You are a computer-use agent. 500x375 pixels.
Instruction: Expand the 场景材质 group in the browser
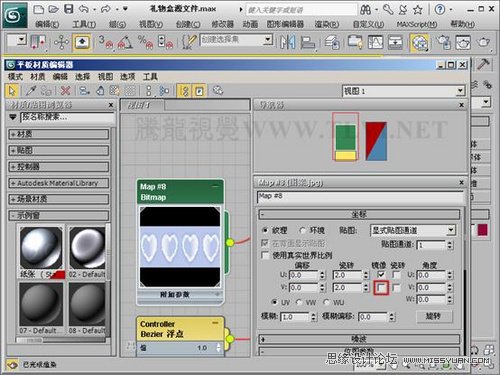59,199
